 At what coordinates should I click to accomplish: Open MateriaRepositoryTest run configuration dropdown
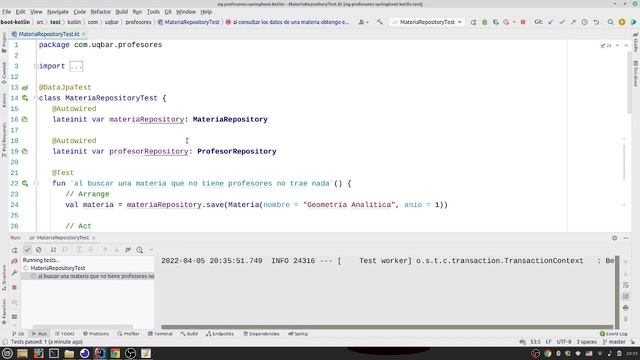click(x=427, y=22)
